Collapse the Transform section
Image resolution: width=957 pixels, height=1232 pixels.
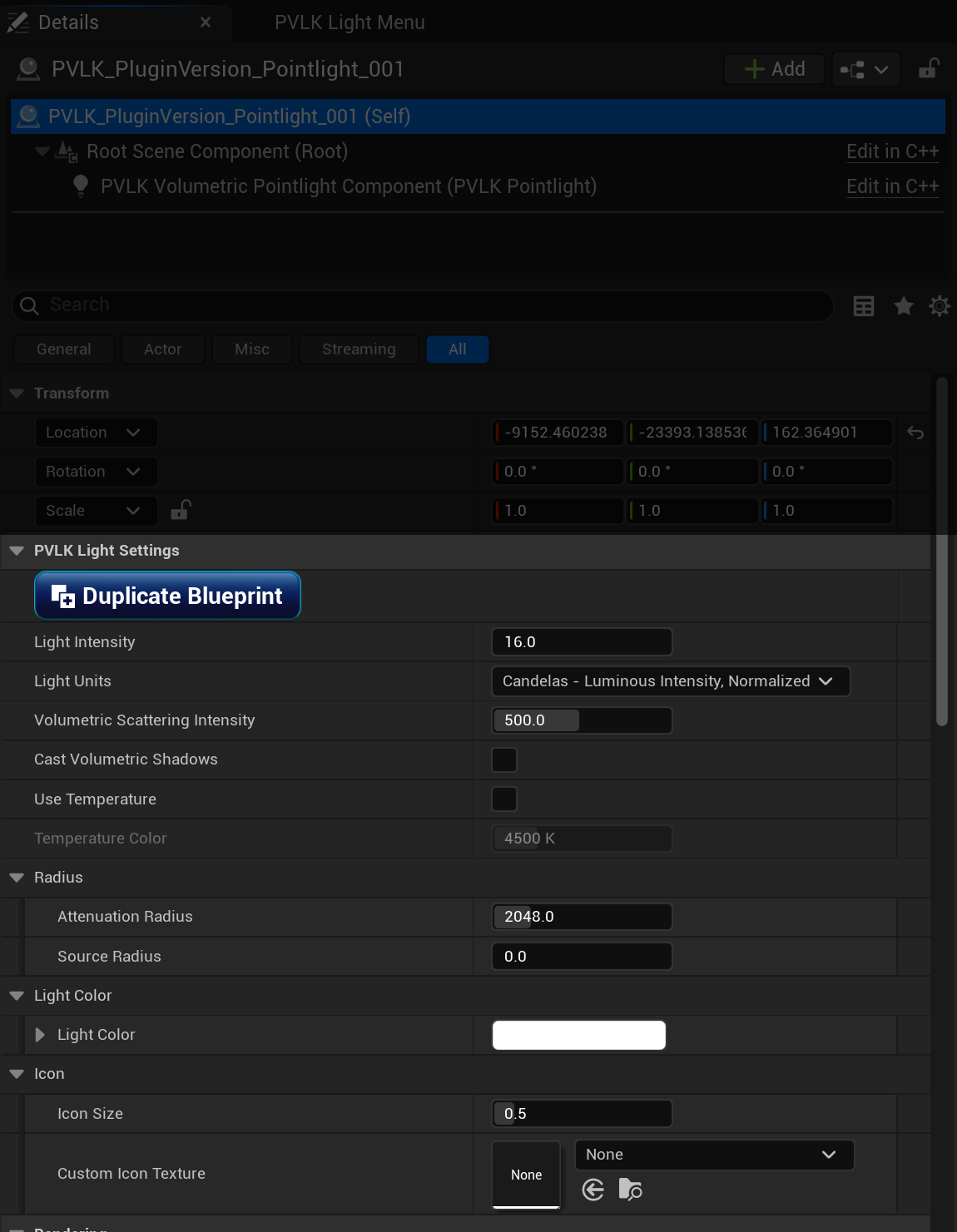(17, 393)
